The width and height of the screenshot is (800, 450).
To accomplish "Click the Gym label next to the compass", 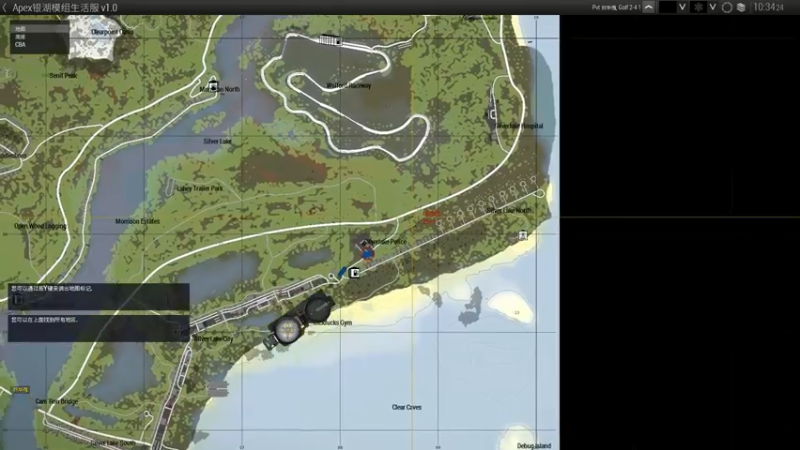I will click(332, 322).
